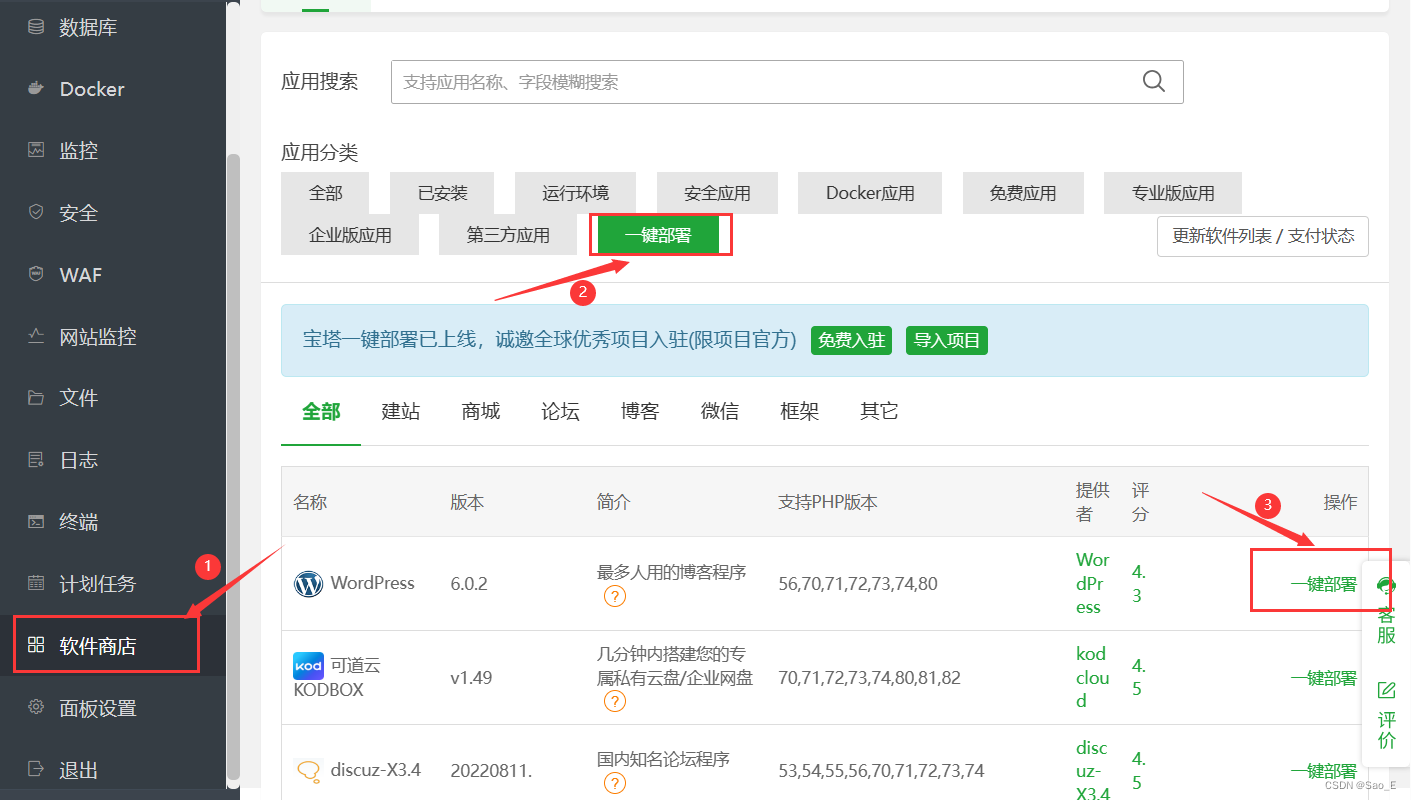Focus the 应用搜索 search input
This screenshot has width=1411, height=800.
tap(787, 82)
